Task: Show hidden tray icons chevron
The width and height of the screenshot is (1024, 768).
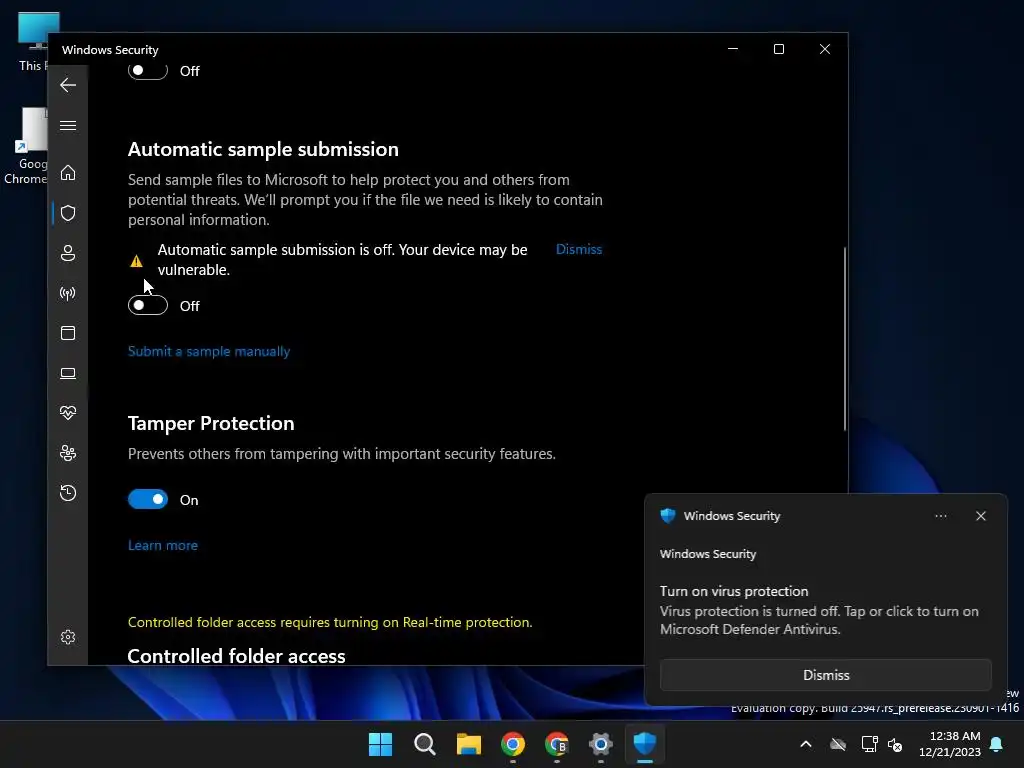Action: (x=806, y=744)
